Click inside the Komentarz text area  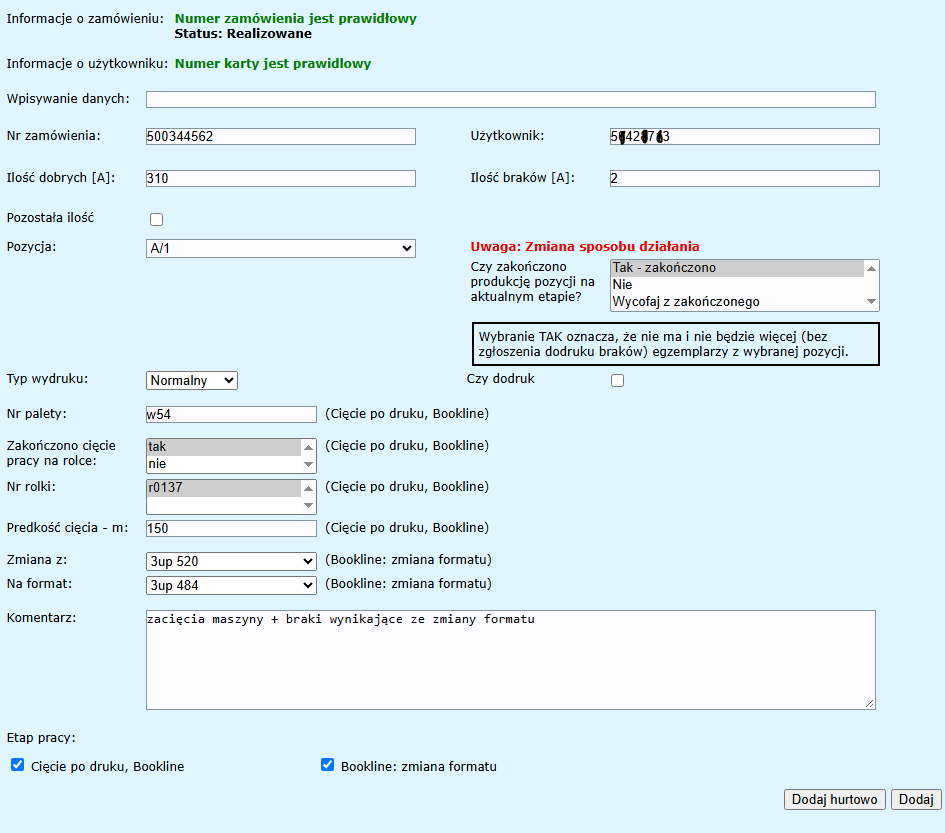click(x=510, y=660)
